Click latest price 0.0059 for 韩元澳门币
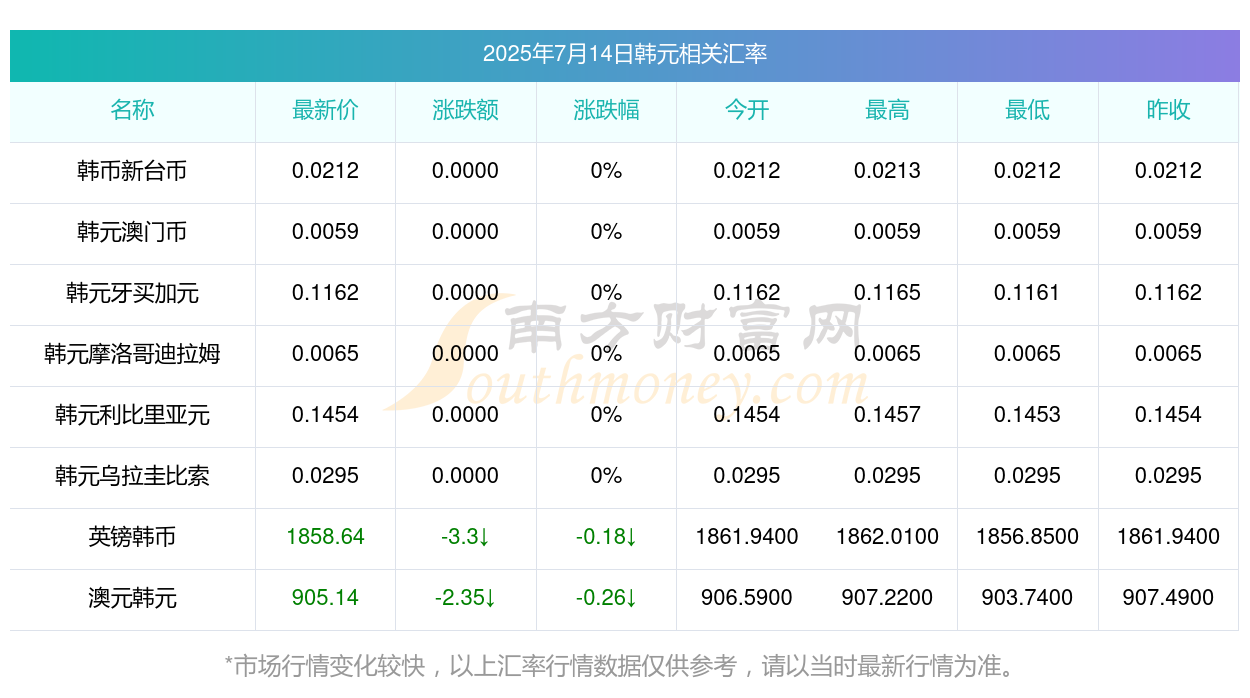 (x=325, y=232)
